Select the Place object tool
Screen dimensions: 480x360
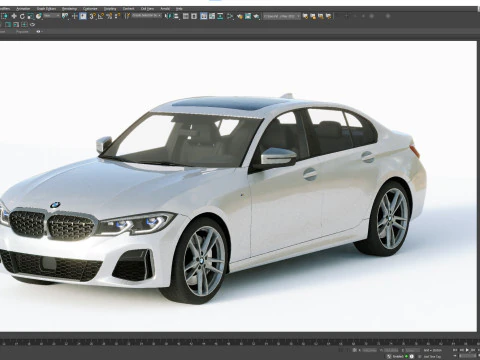click(x=39, y=16)
